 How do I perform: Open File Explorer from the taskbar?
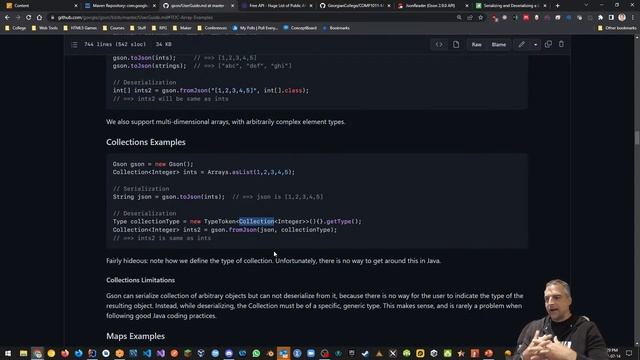[23, 353]
